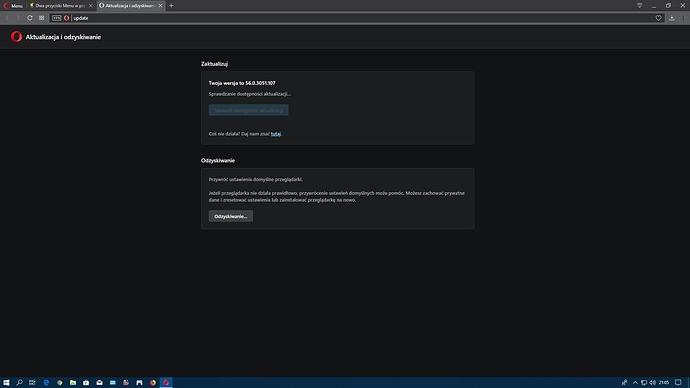Open the sidebar setup three-dots icon

point(683,18)
